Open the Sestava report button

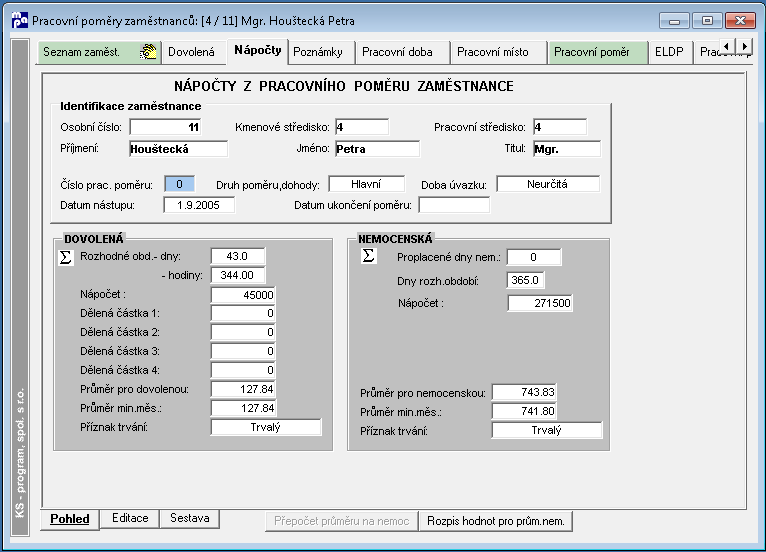click(190, 518)
